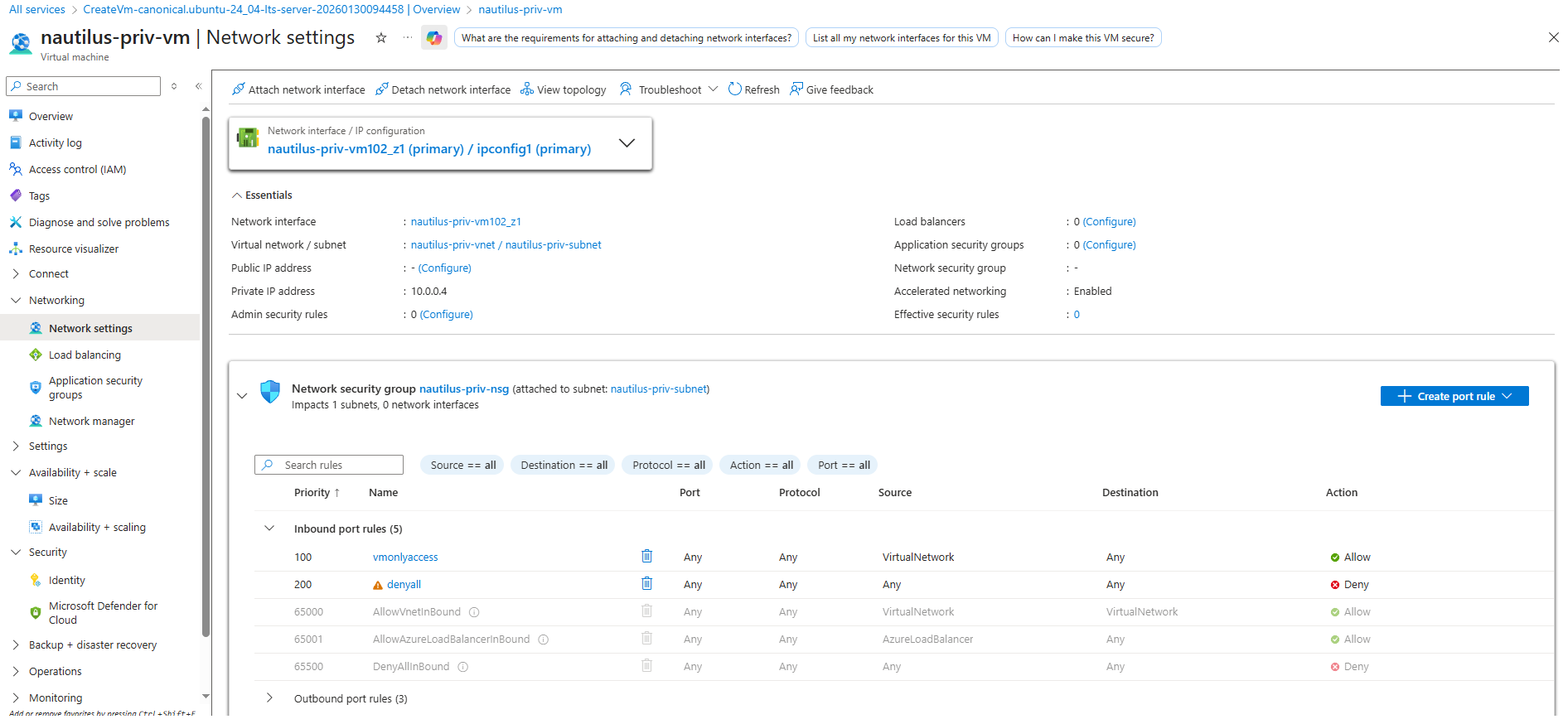Click the sidebar scroll-down arrow
The height and width of the screenshot is (724, 1568).
tap(206, 697)
